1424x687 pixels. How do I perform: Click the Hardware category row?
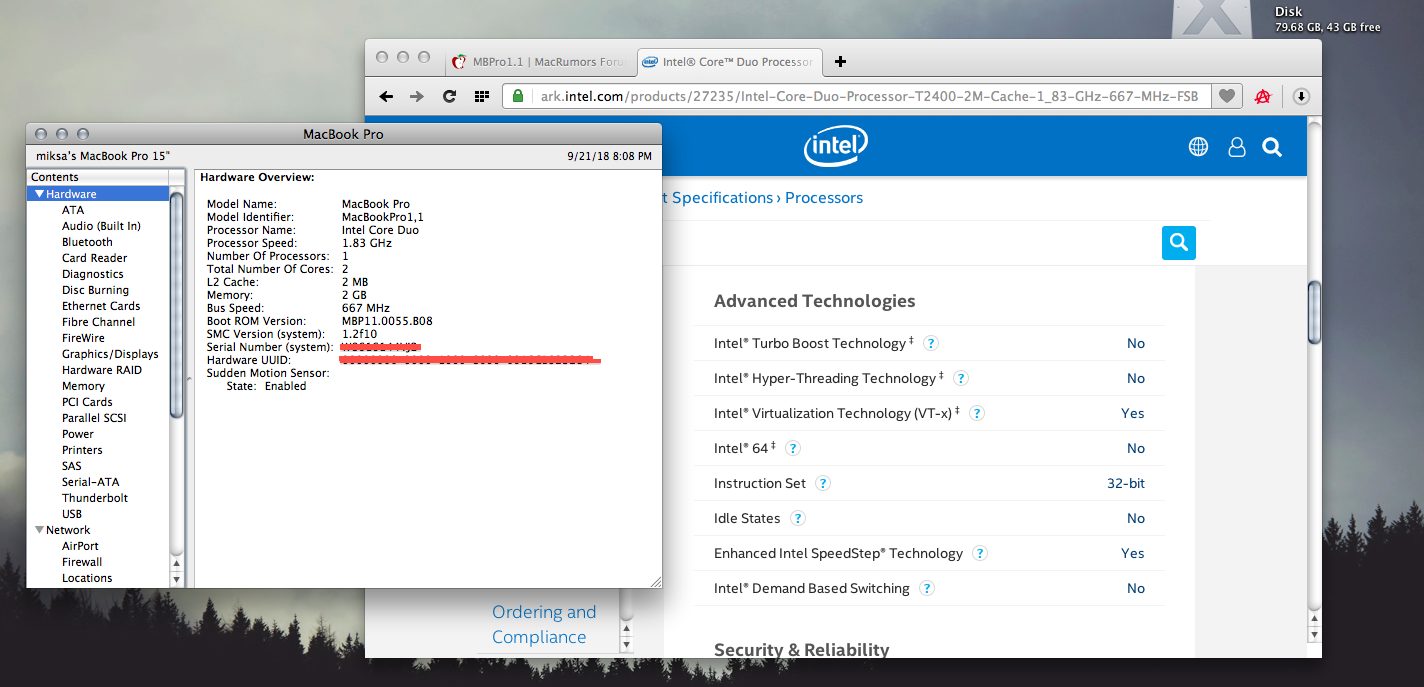coord(98,194)
